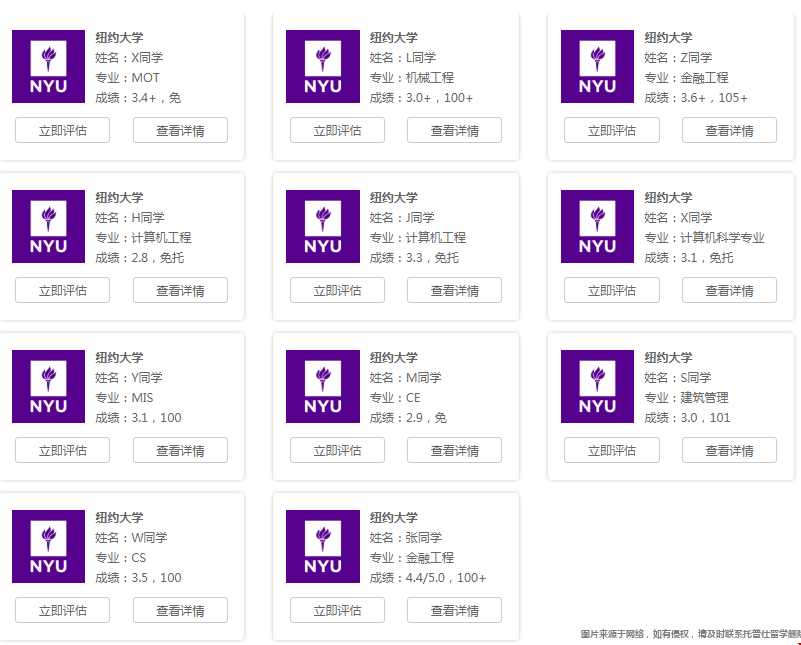Click the NYU logo on 张同学's card
This screenshot has width=801, height=645.
coord(322,546)
